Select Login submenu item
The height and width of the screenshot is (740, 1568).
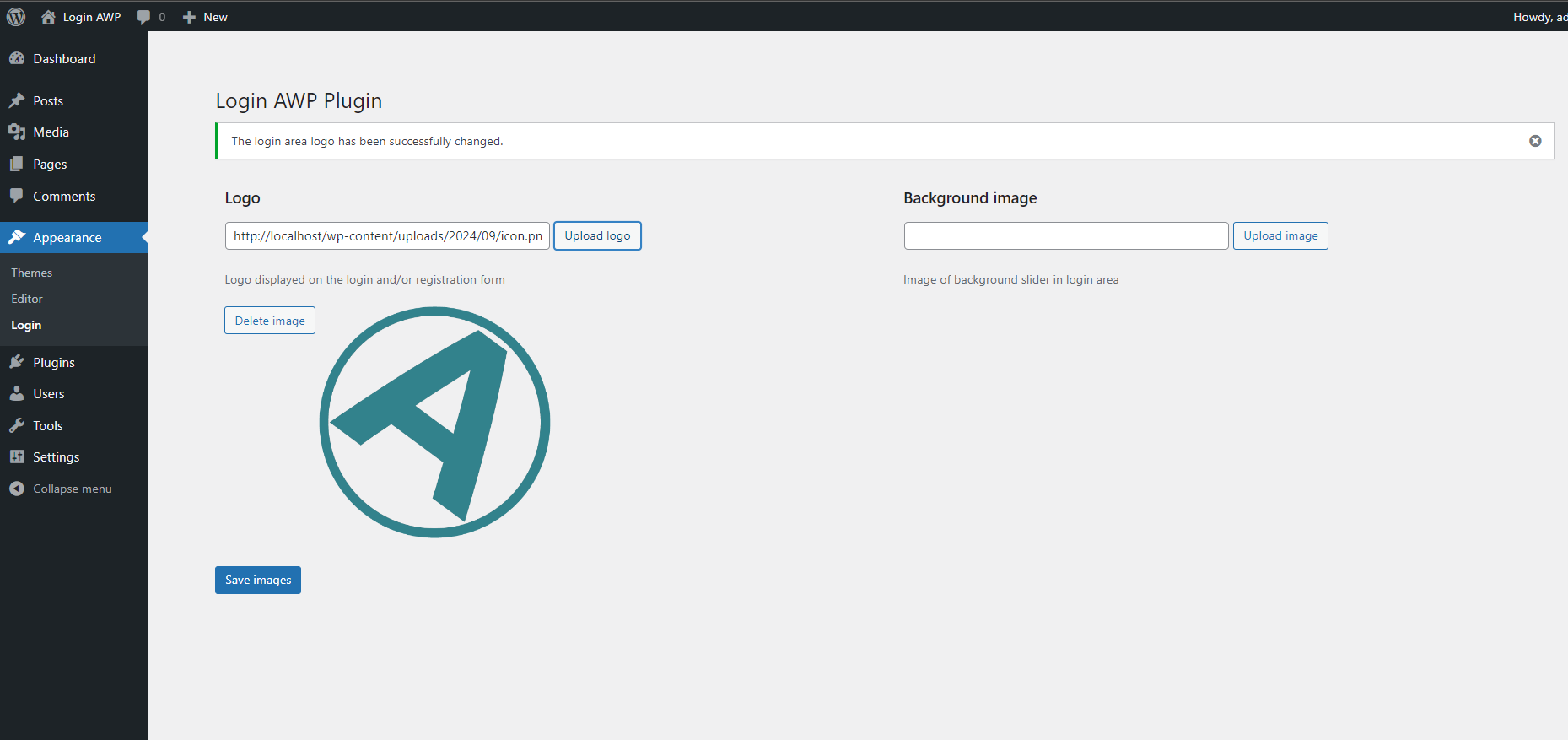click(26, 325)
